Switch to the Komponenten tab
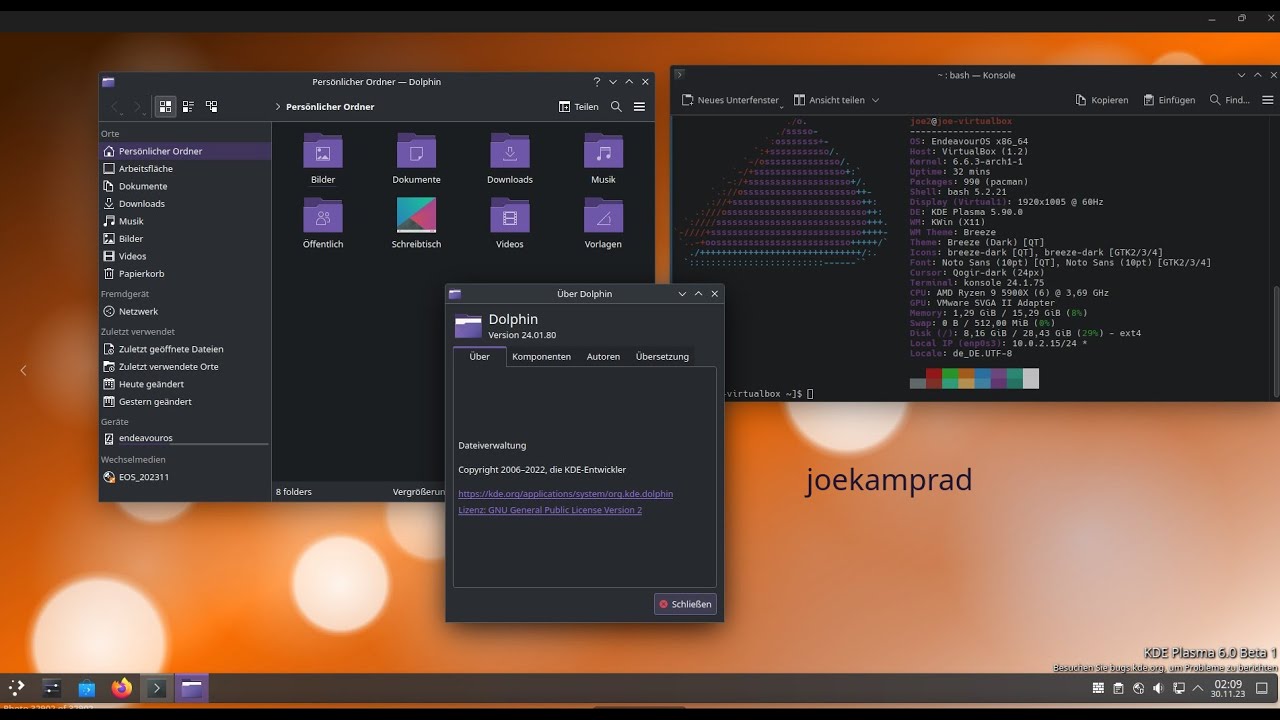 pyautogui.click(x=541, y=356)
